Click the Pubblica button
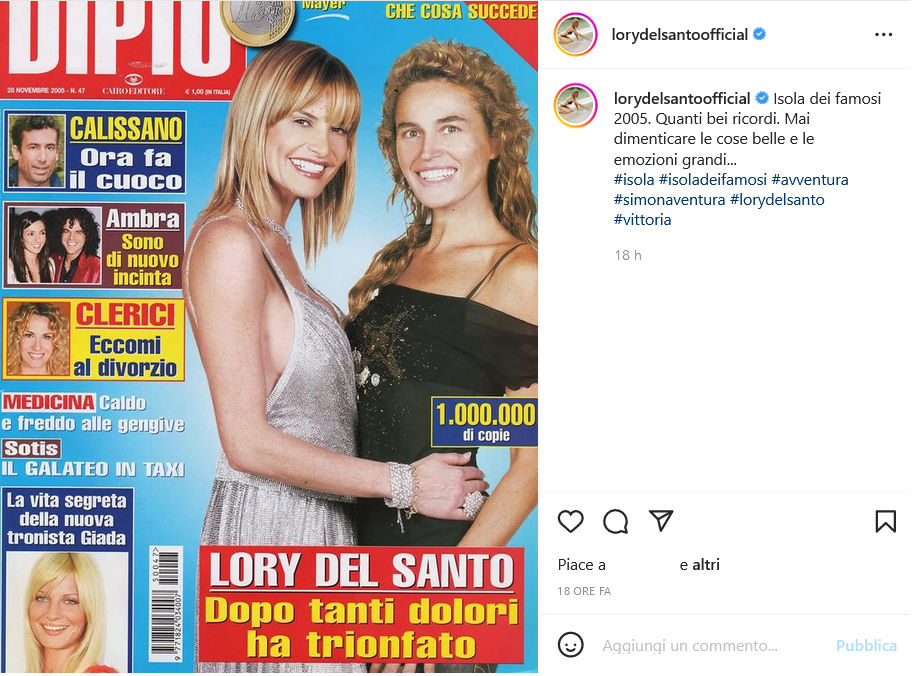914x676 pixels. point(866,646)
